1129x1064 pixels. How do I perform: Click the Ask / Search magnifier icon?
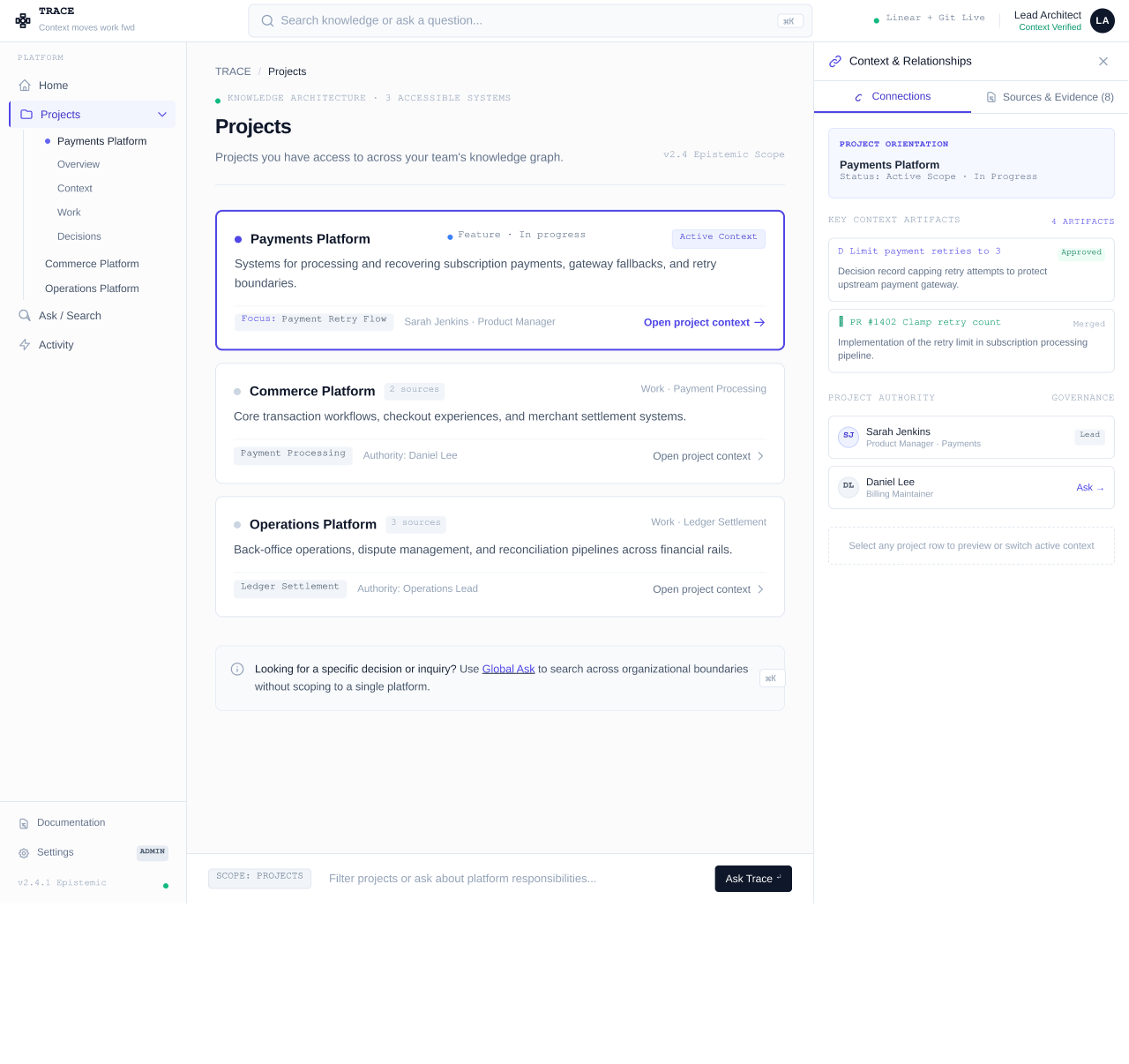point(25,316)
